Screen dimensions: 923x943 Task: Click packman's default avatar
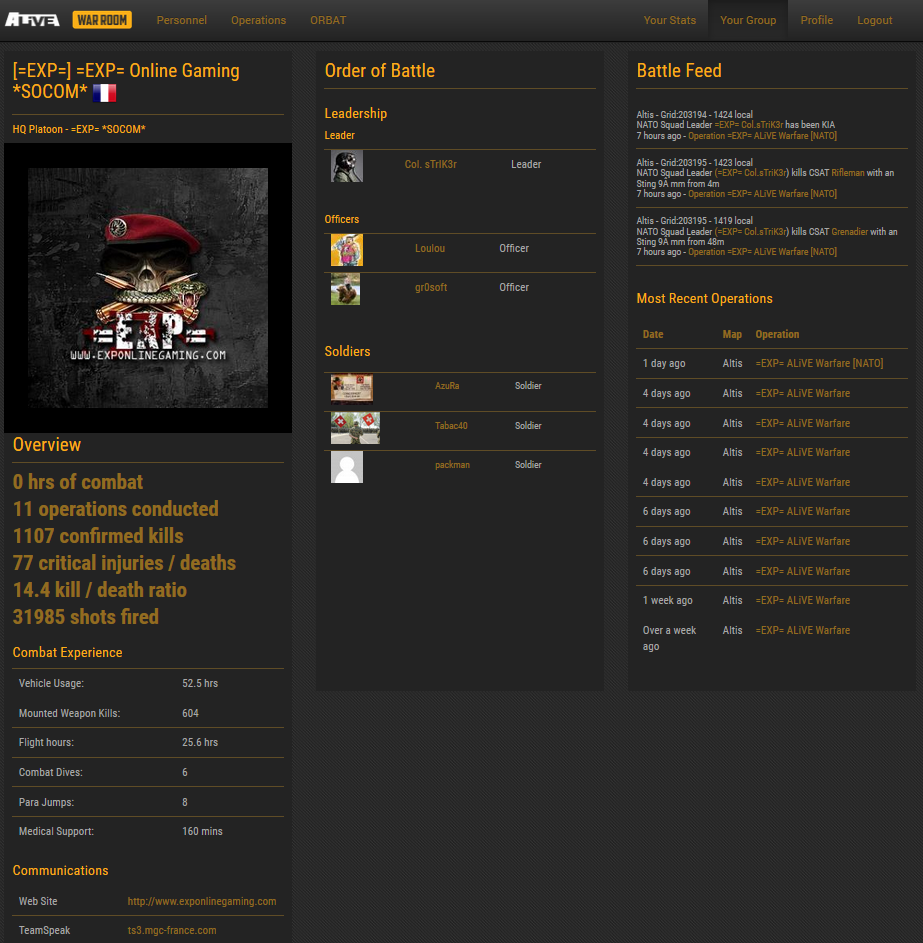347,467
